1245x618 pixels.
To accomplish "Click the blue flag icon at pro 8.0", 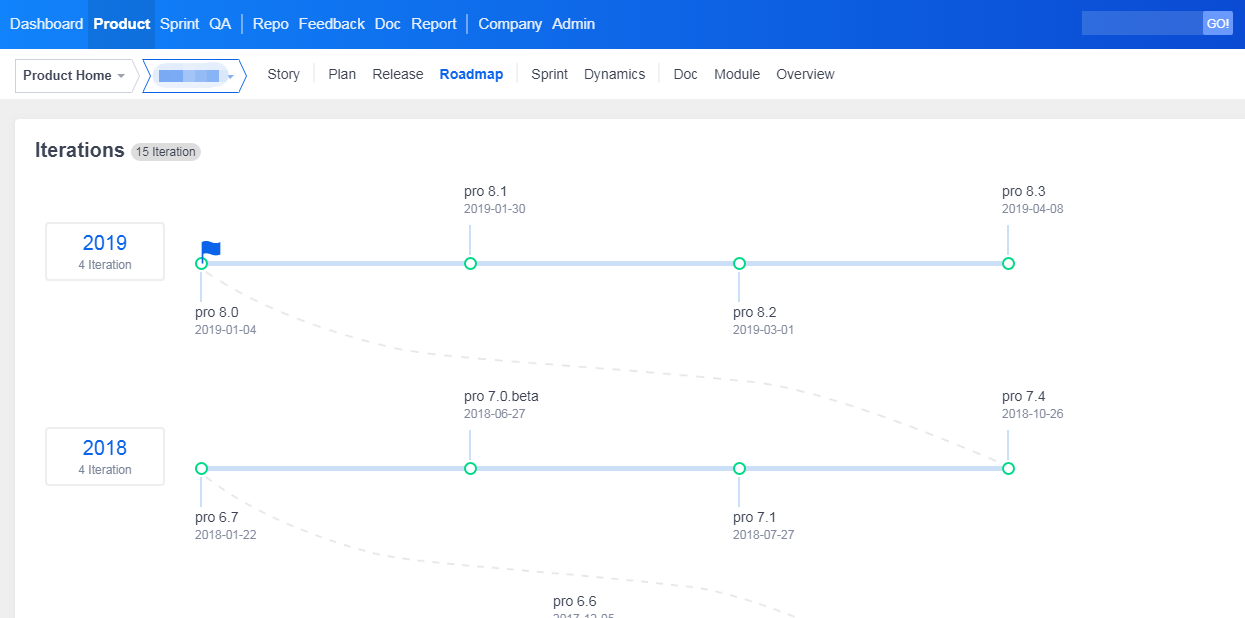I will (211, 248).
